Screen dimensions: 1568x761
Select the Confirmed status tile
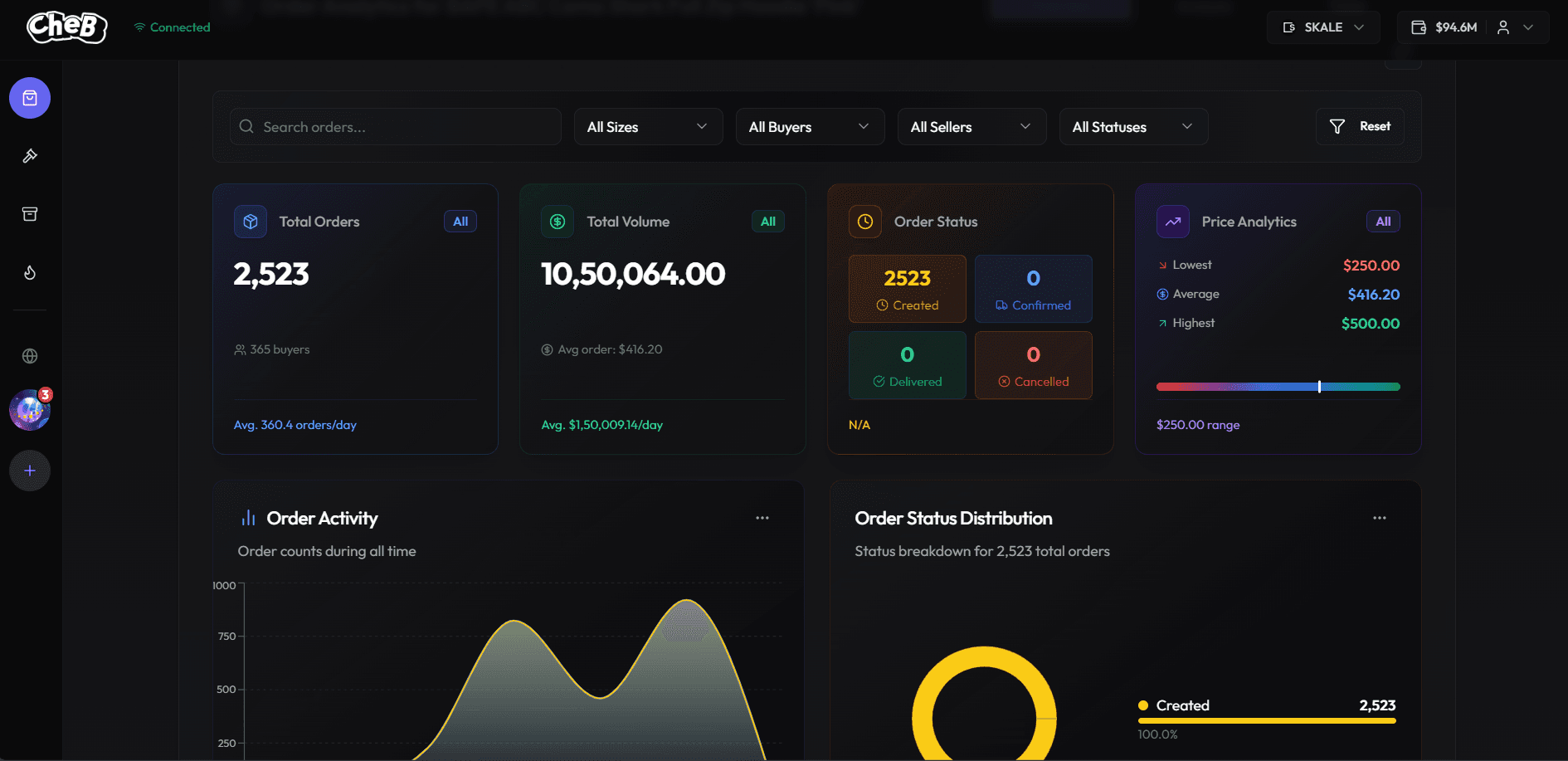[x=1034, y=289]
